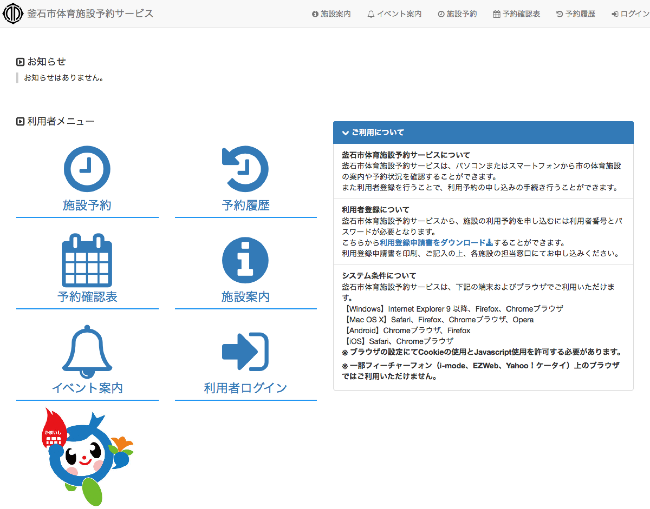This screenshot has width=650, height=509.
Task: Collapse the ご利用について panel header
Action: (483, 132)
